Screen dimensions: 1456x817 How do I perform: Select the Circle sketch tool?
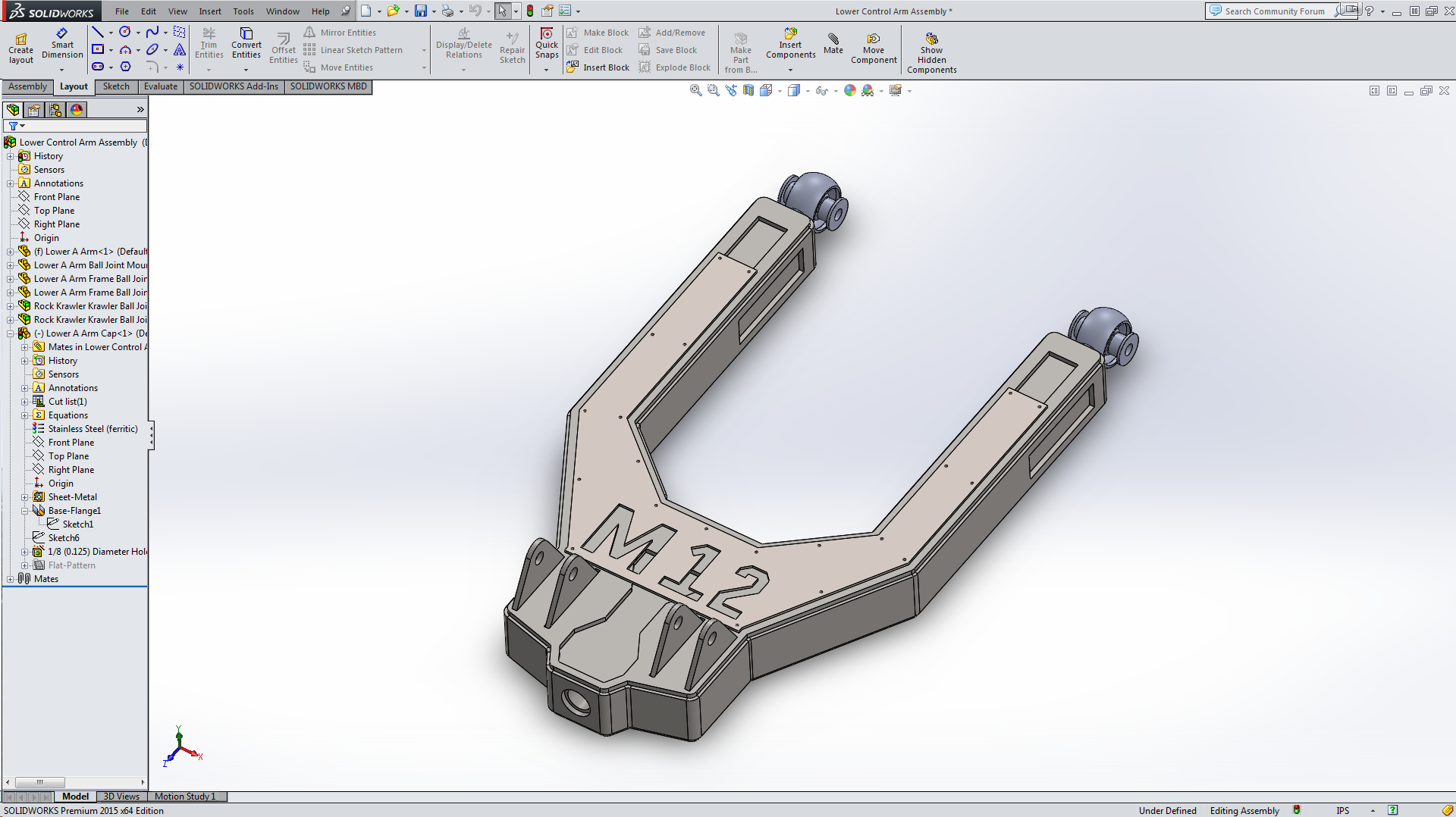pos(125,32)
